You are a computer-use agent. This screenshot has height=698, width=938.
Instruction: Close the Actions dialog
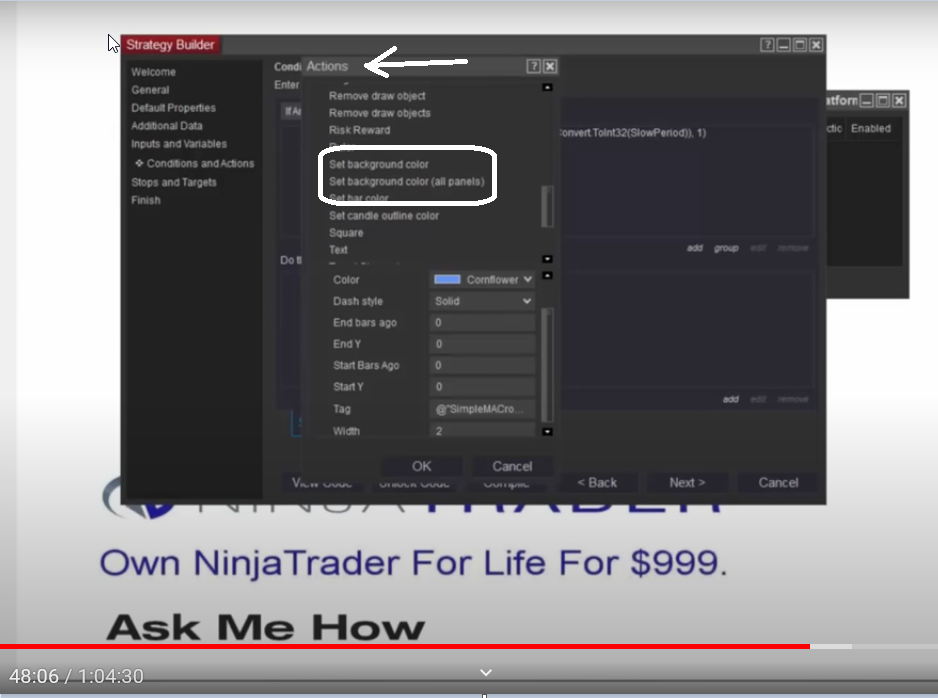[x=550, y=66]
